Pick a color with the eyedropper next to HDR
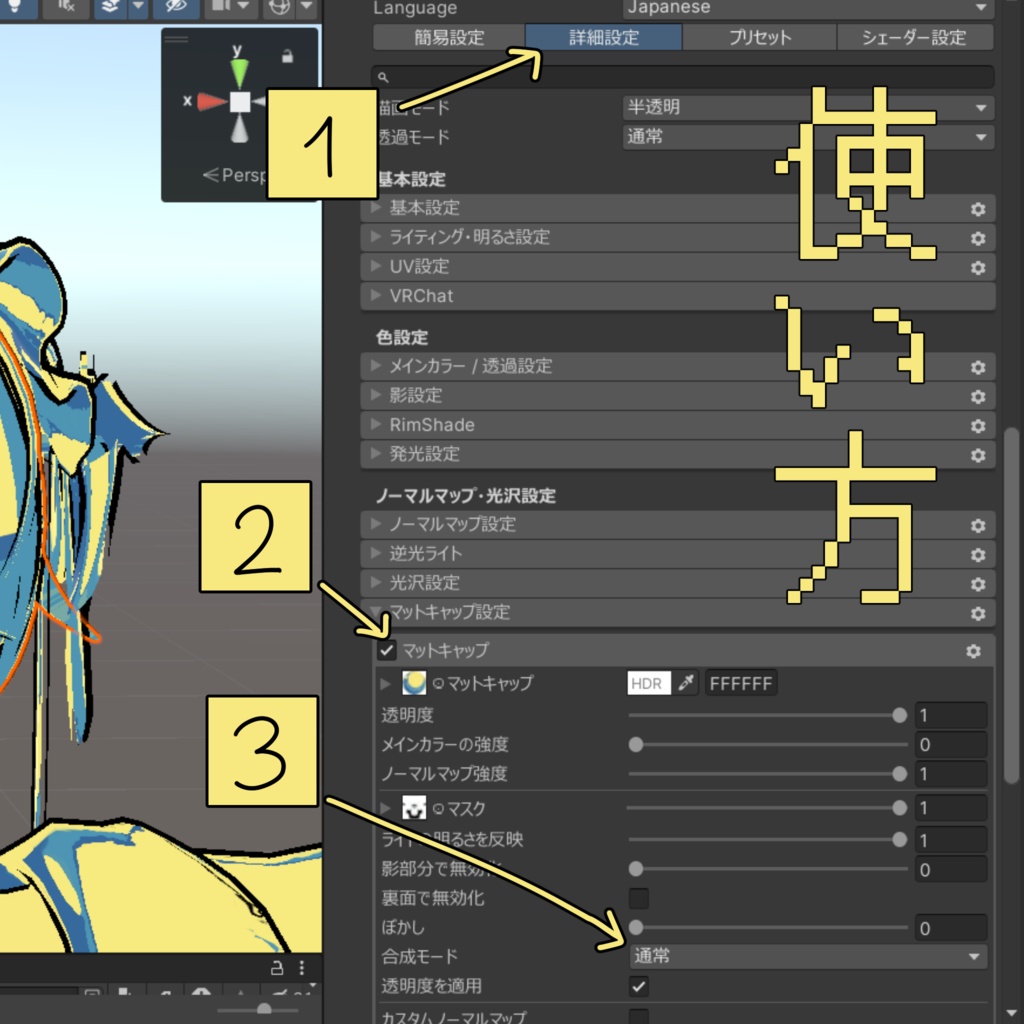The height and width of the screenshot is (1024, 1024). click(x=687, y=683)
